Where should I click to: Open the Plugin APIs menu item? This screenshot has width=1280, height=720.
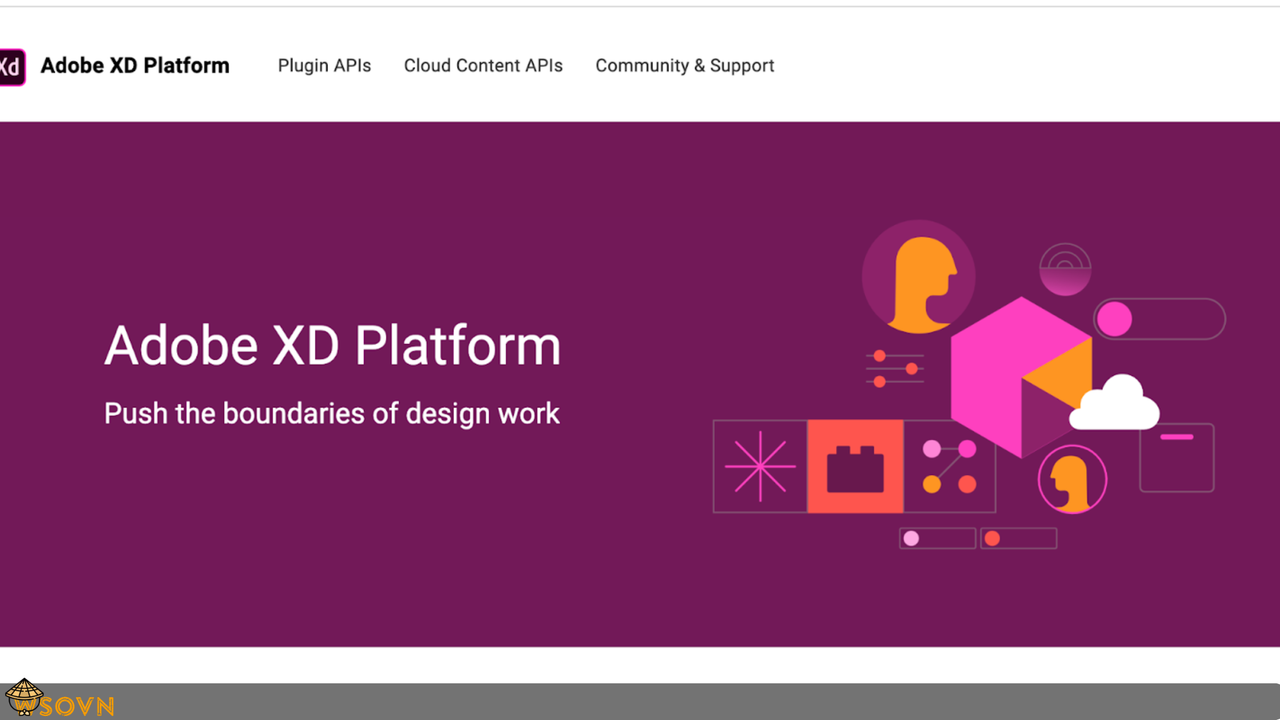pyautogui.click(x=324, y=66)
